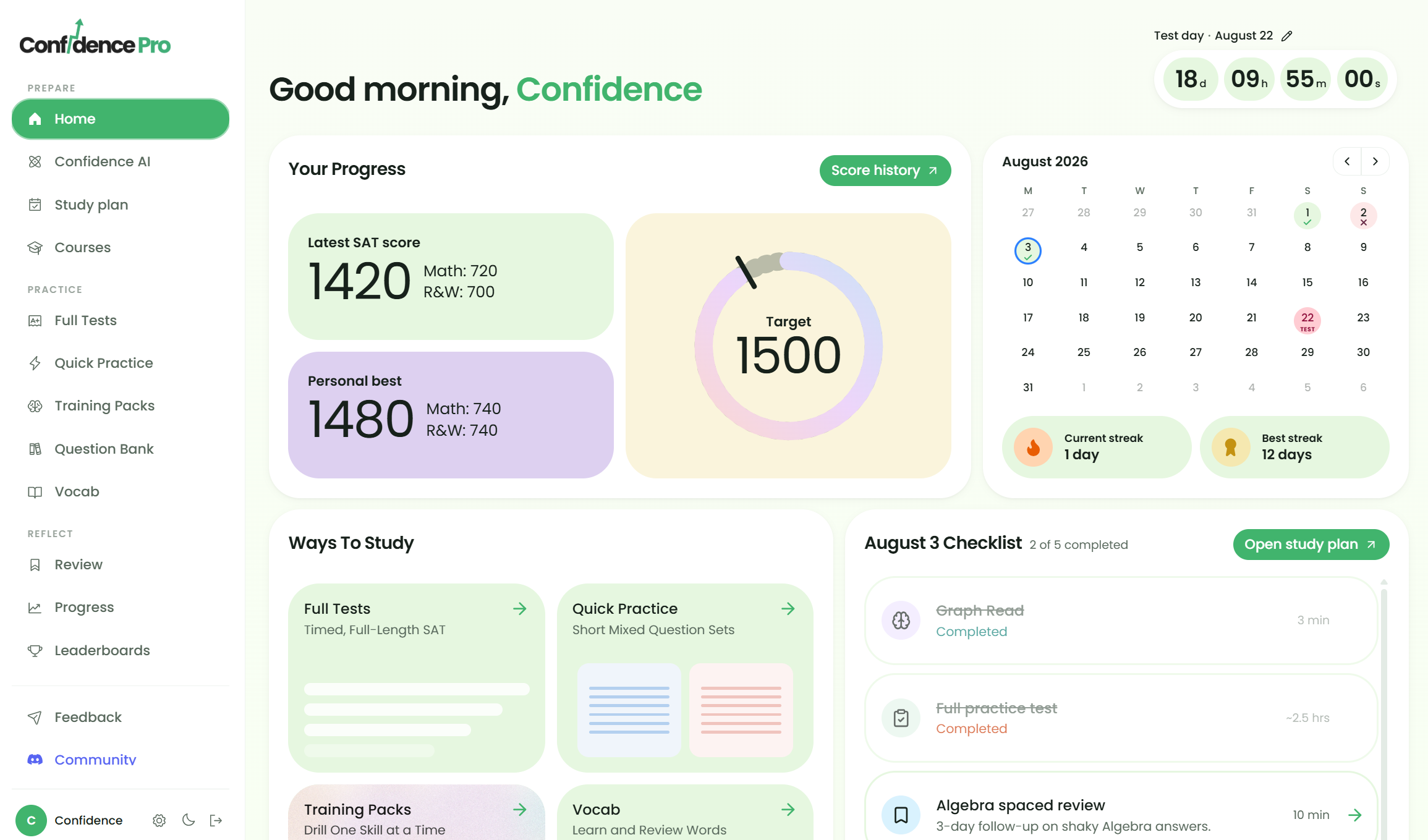Click the Full practice test clipboard icon
Image resolution: width=1428 pixels, height=840 pixels.
[901, 718]
